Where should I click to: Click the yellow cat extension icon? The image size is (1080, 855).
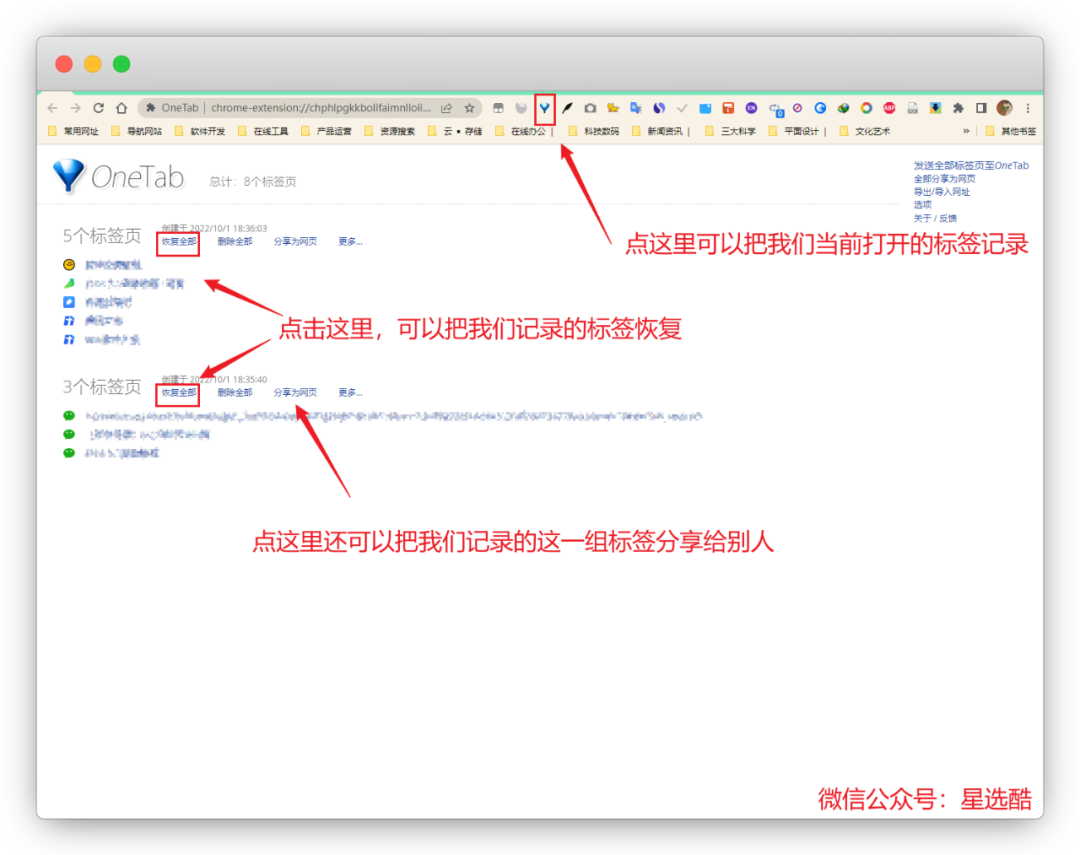[613, 108]
